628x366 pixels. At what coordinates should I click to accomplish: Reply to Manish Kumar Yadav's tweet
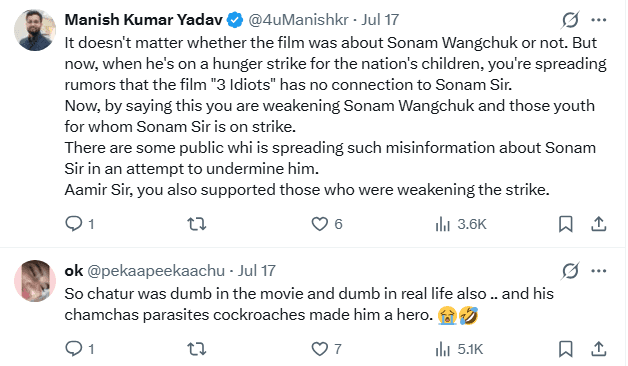tap(80, 224)
